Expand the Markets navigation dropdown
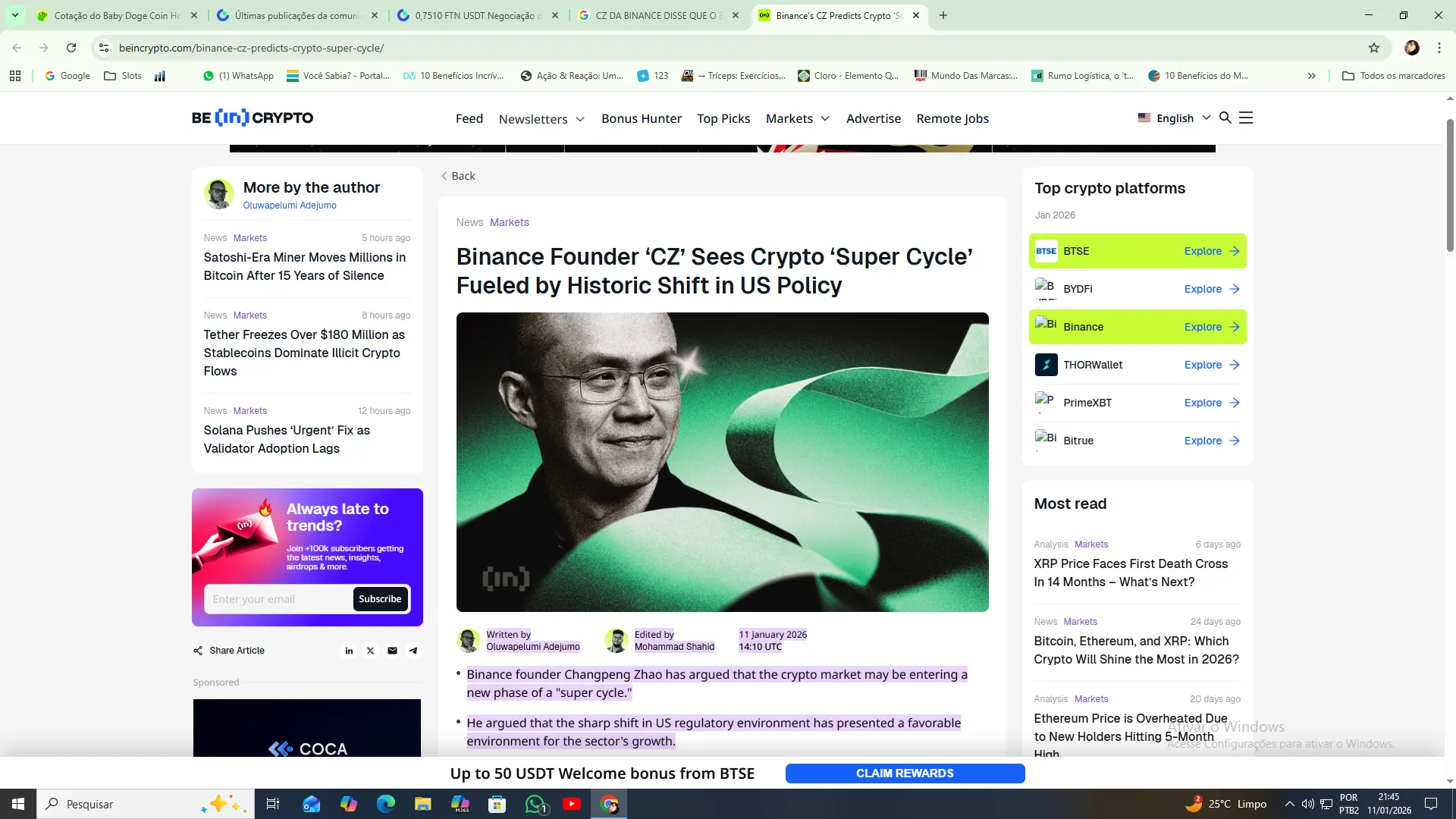Viewport: 1456px width, 819px height. tap(798, 118)
